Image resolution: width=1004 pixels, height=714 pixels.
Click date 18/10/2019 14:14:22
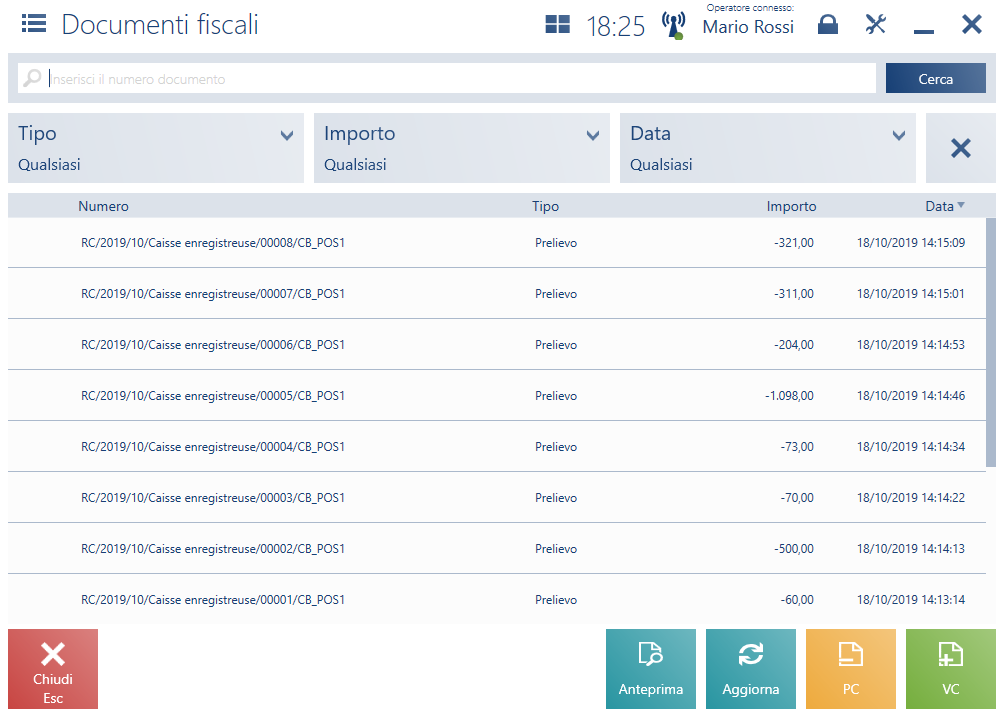(911, 498)
